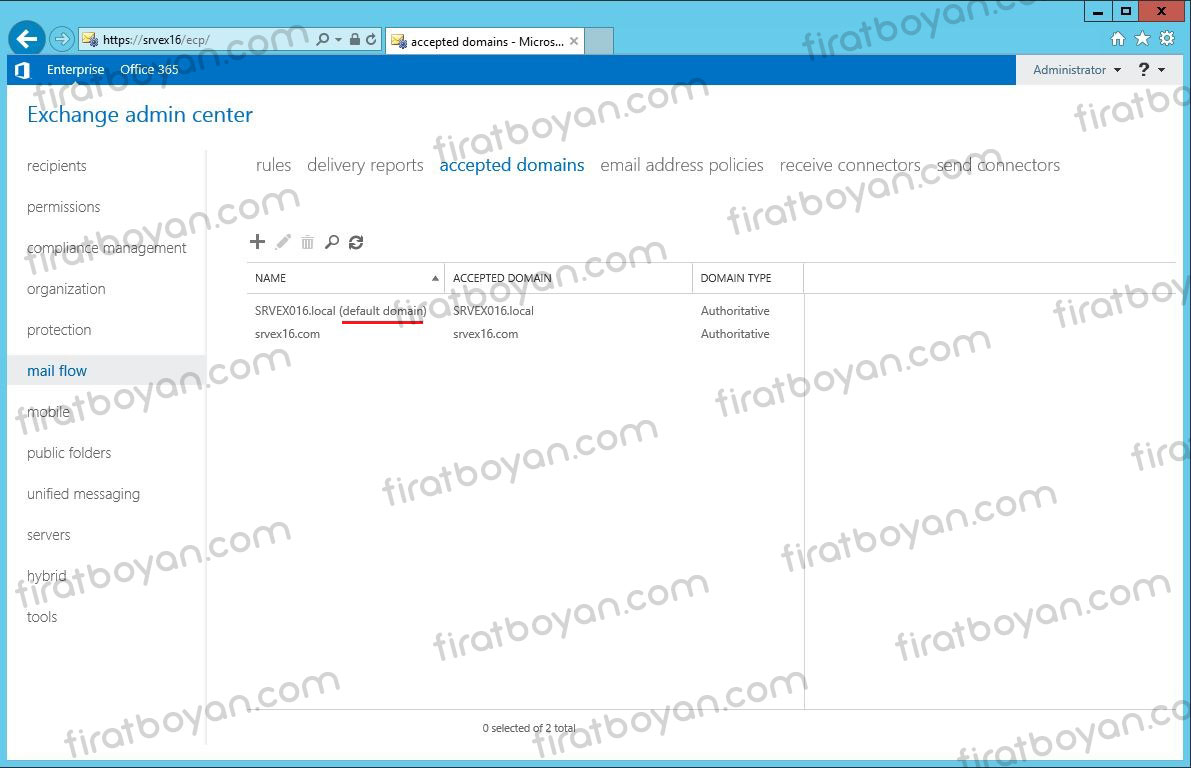Click the Office logo icon in blue bar

click(x=23, y=70)
